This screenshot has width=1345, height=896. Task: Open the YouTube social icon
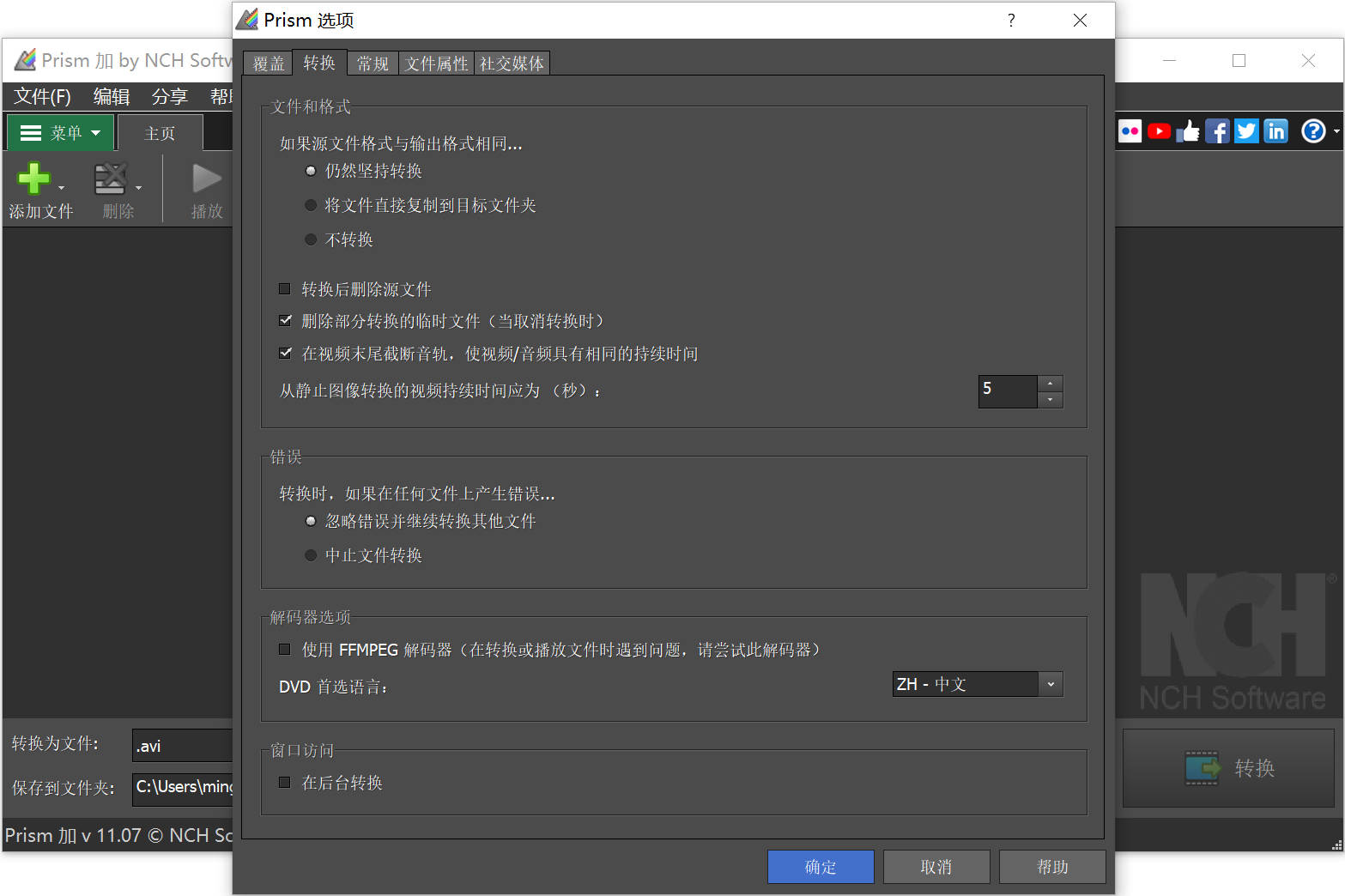coord(1159,131)
